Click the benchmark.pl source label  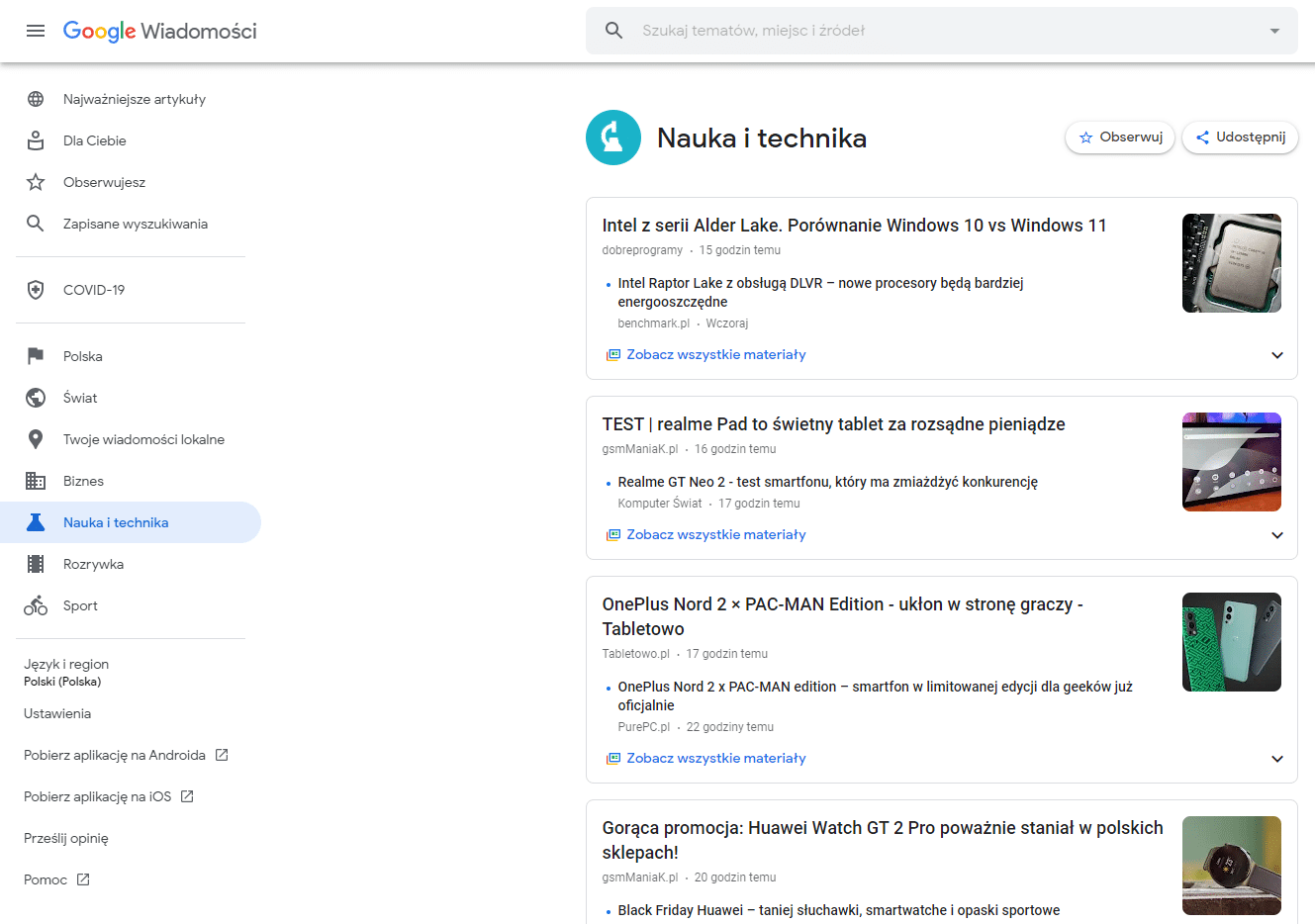click(653, 323)
